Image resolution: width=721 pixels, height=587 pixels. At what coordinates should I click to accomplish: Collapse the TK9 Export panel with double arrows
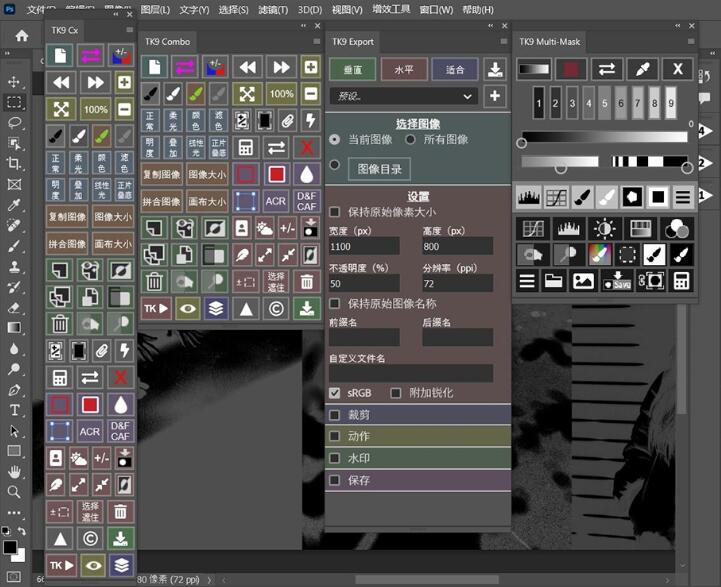[491, 26]
